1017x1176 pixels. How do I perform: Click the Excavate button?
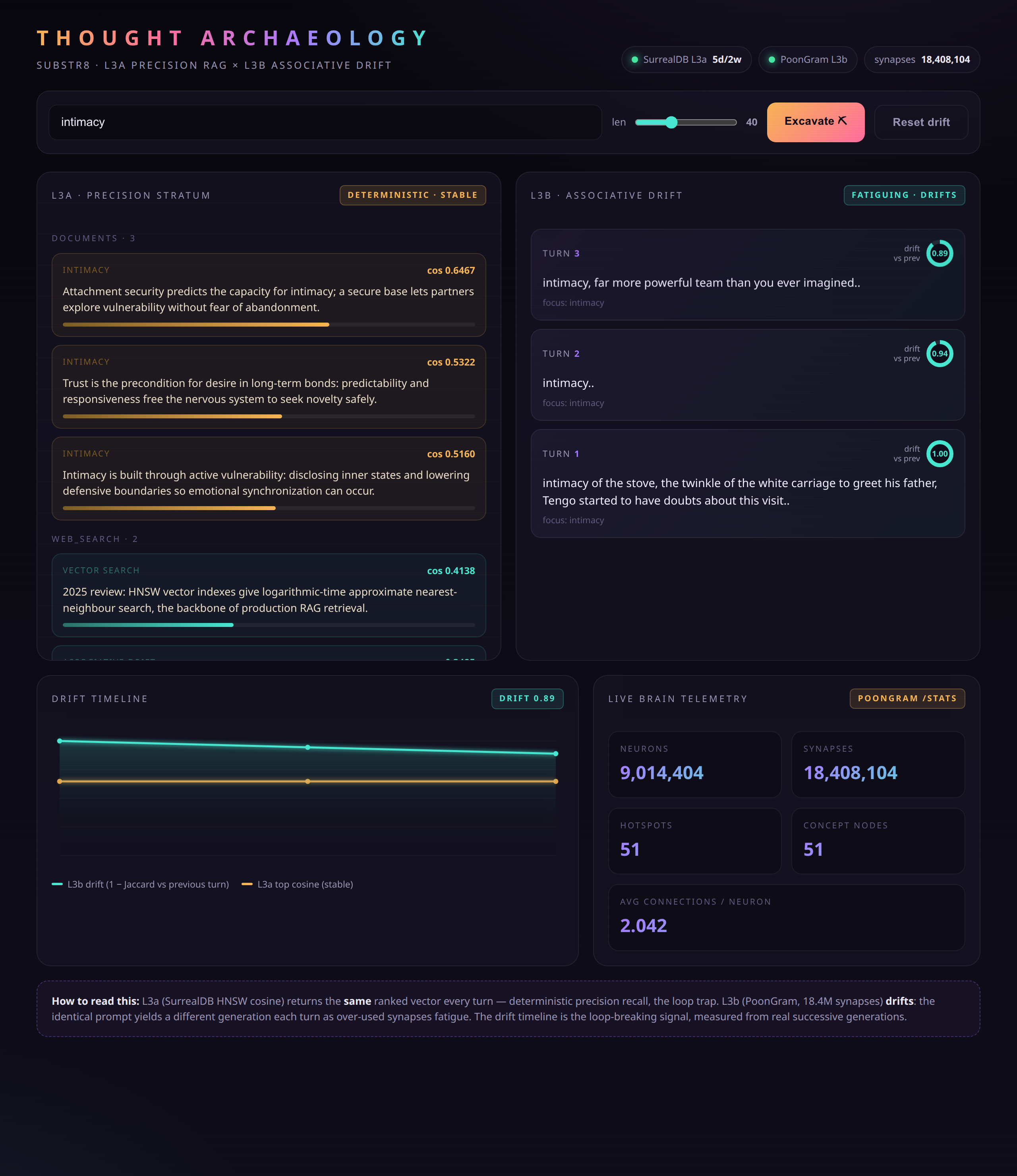[x=816, y=122]
